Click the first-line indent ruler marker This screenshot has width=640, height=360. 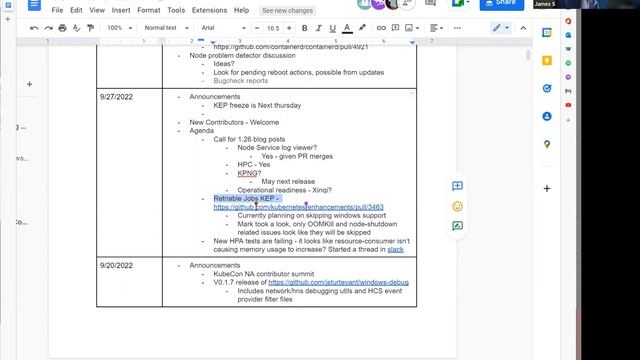click(x=201, y=40)
